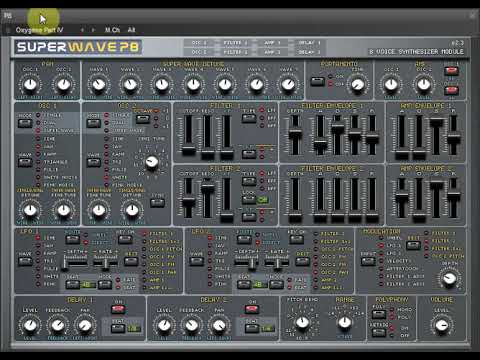Click the Wave 7 super wave detune knob
The image size is (480, 360).
(288, 85)
